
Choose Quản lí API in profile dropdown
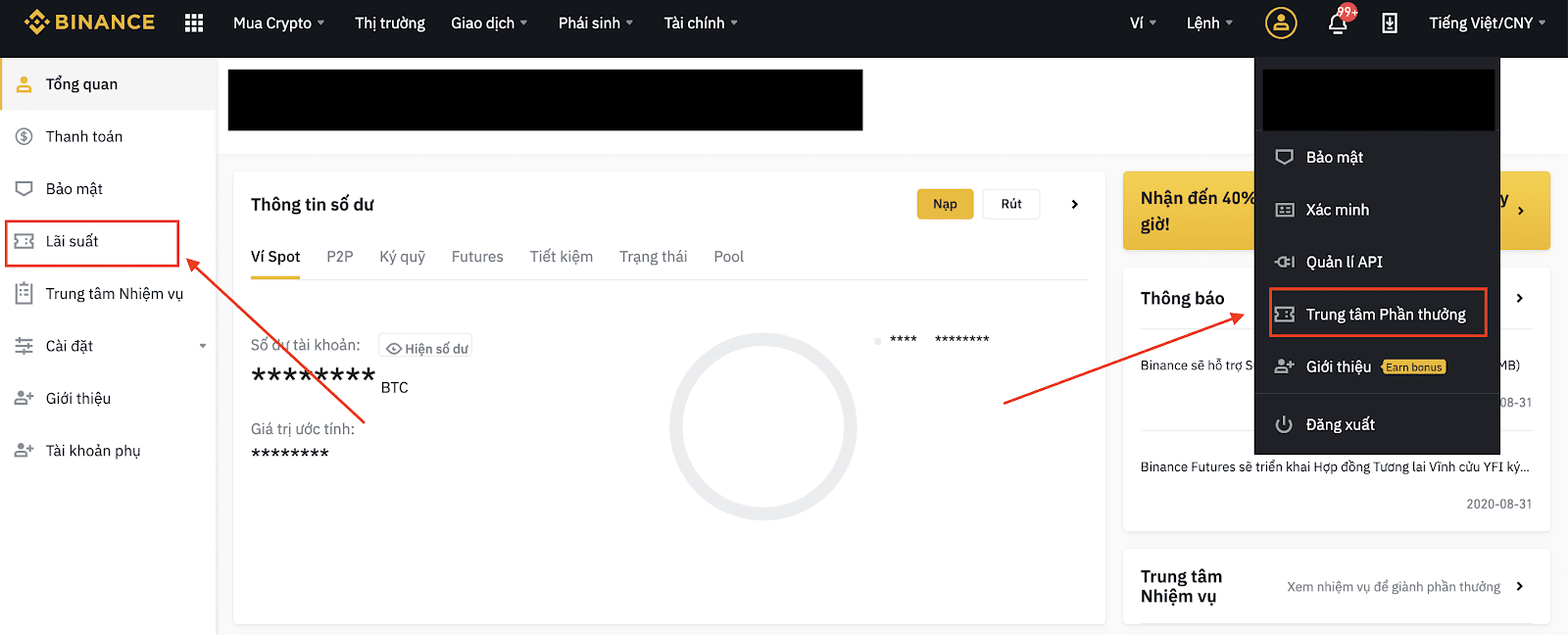pyautogui.click(x=1345, y=262)
